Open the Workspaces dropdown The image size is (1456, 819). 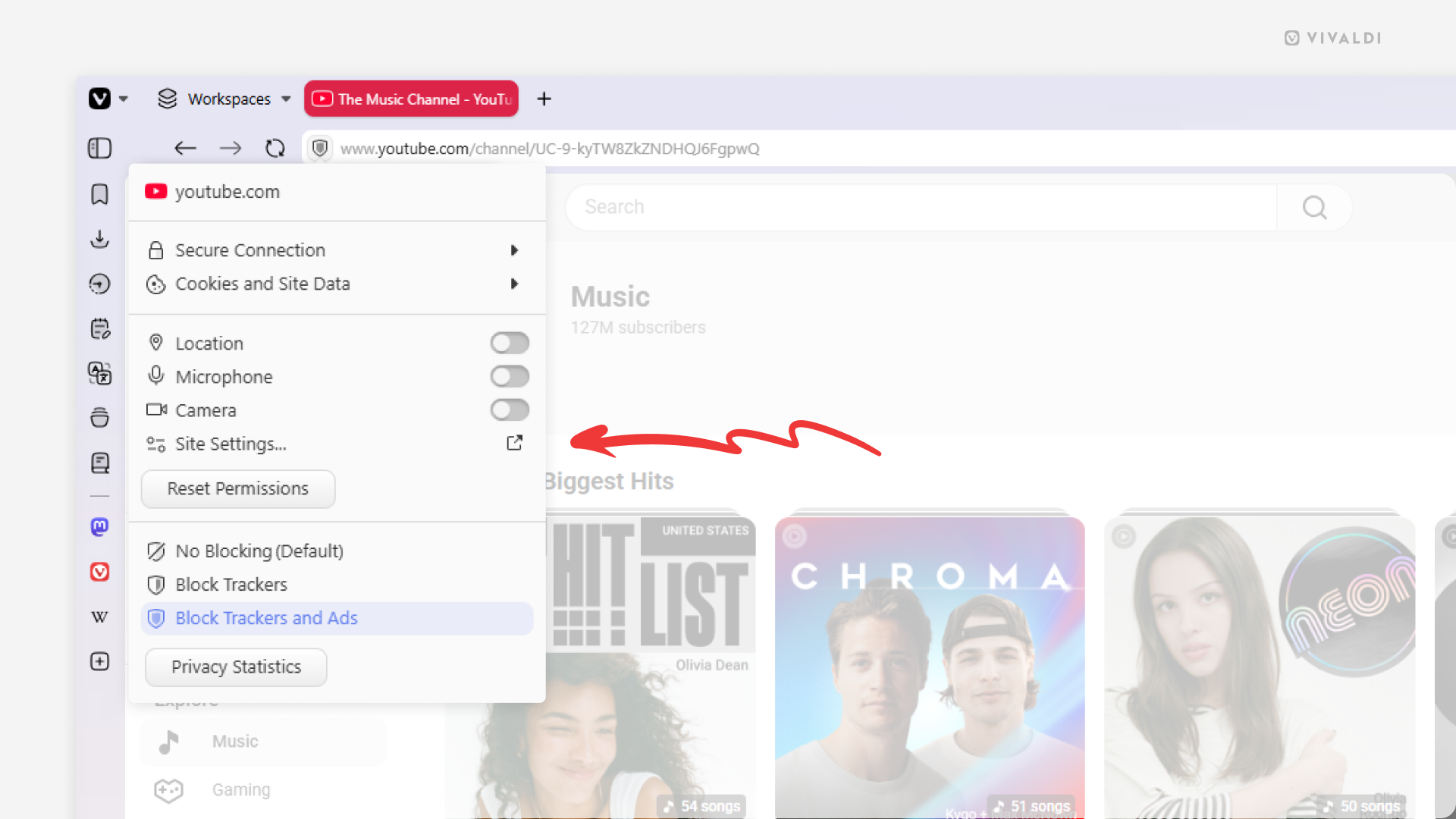(x=224, y=99)
